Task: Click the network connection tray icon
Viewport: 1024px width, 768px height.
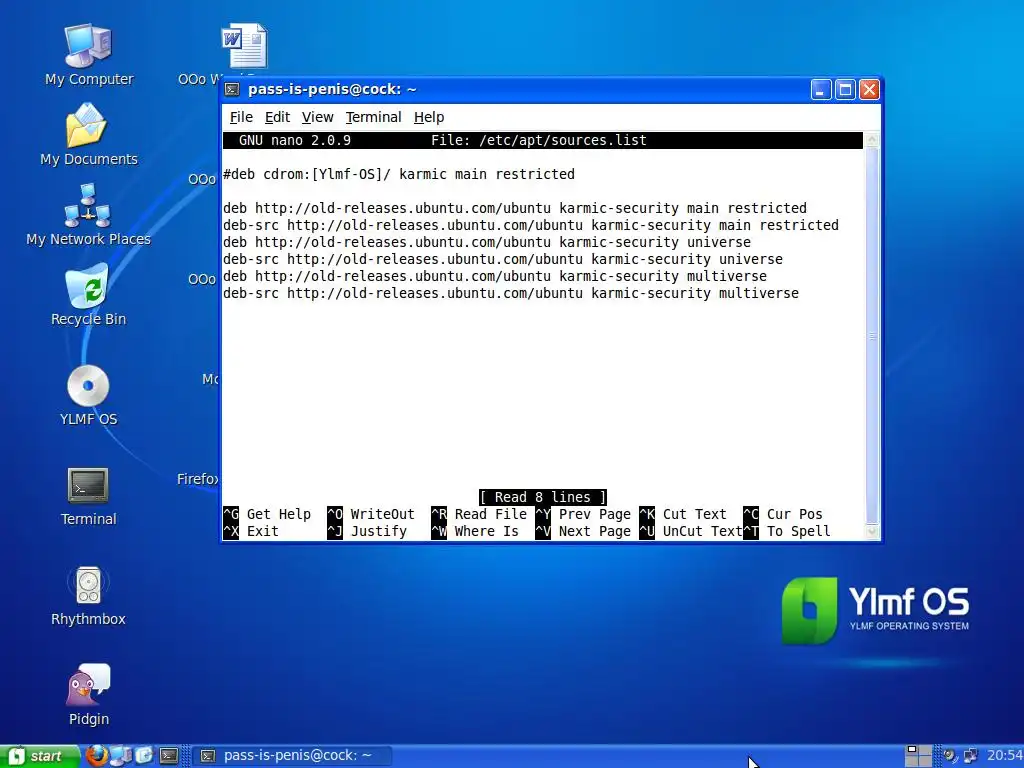Action: [970, 756]
